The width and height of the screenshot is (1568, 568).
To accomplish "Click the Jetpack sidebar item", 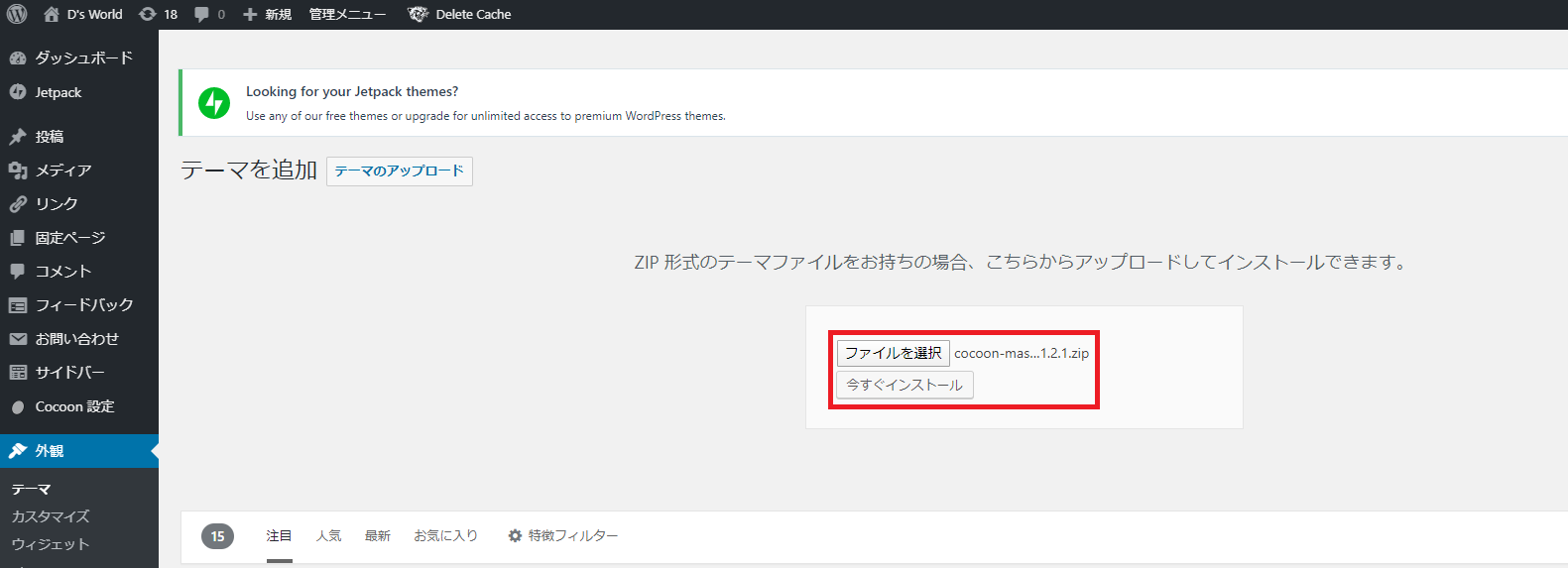I will tap(59, 92).
